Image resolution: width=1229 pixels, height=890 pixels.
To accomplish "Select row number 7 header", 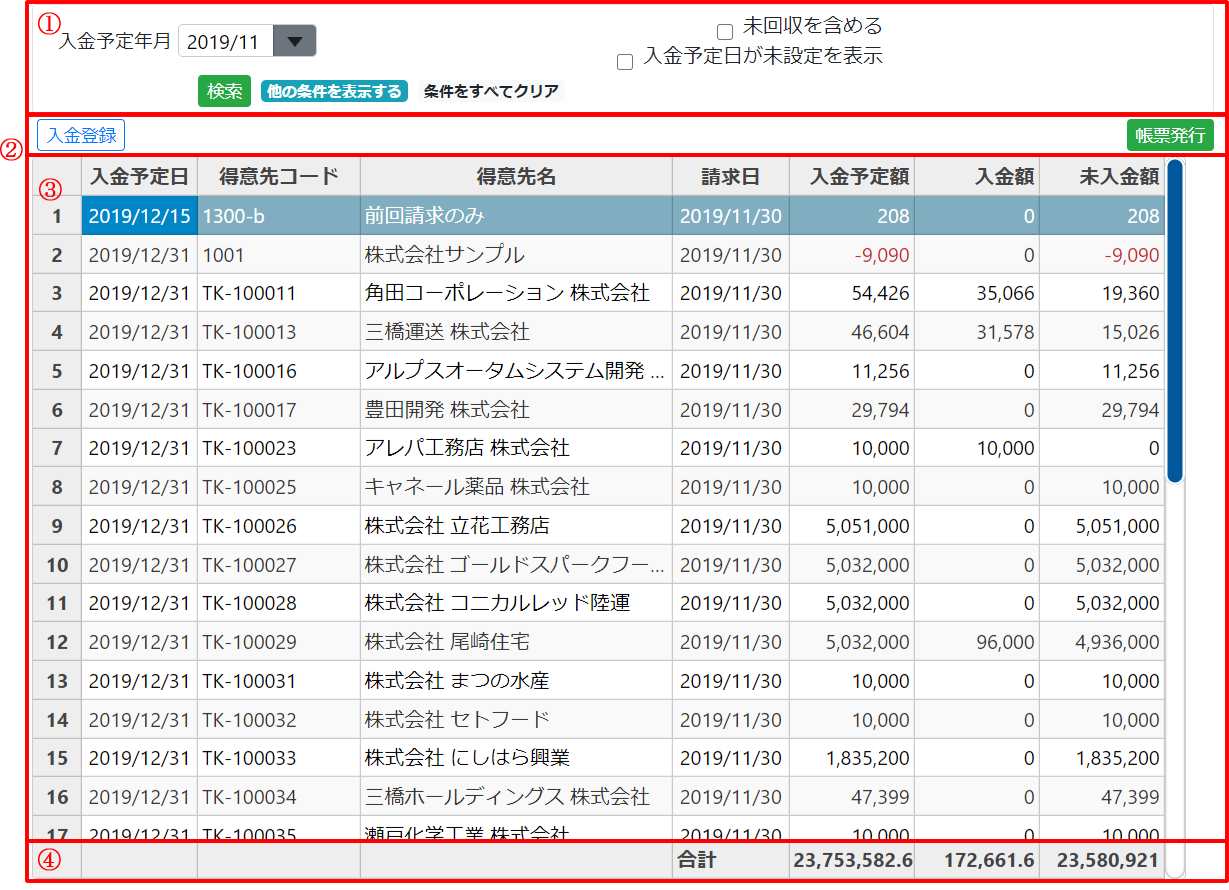I will click(x=57, y=448).
